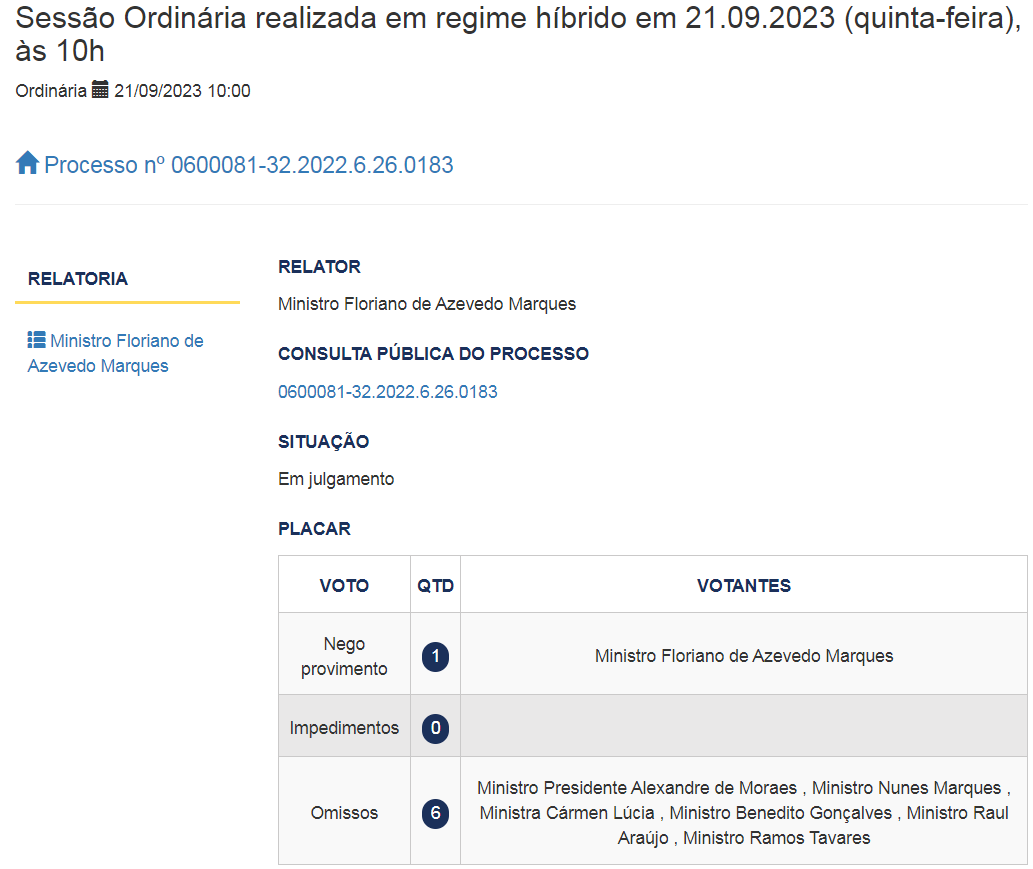Screen dimensions: 1033x869
Task: Click the badge showing 6 for Omissos
Action: 435,813
